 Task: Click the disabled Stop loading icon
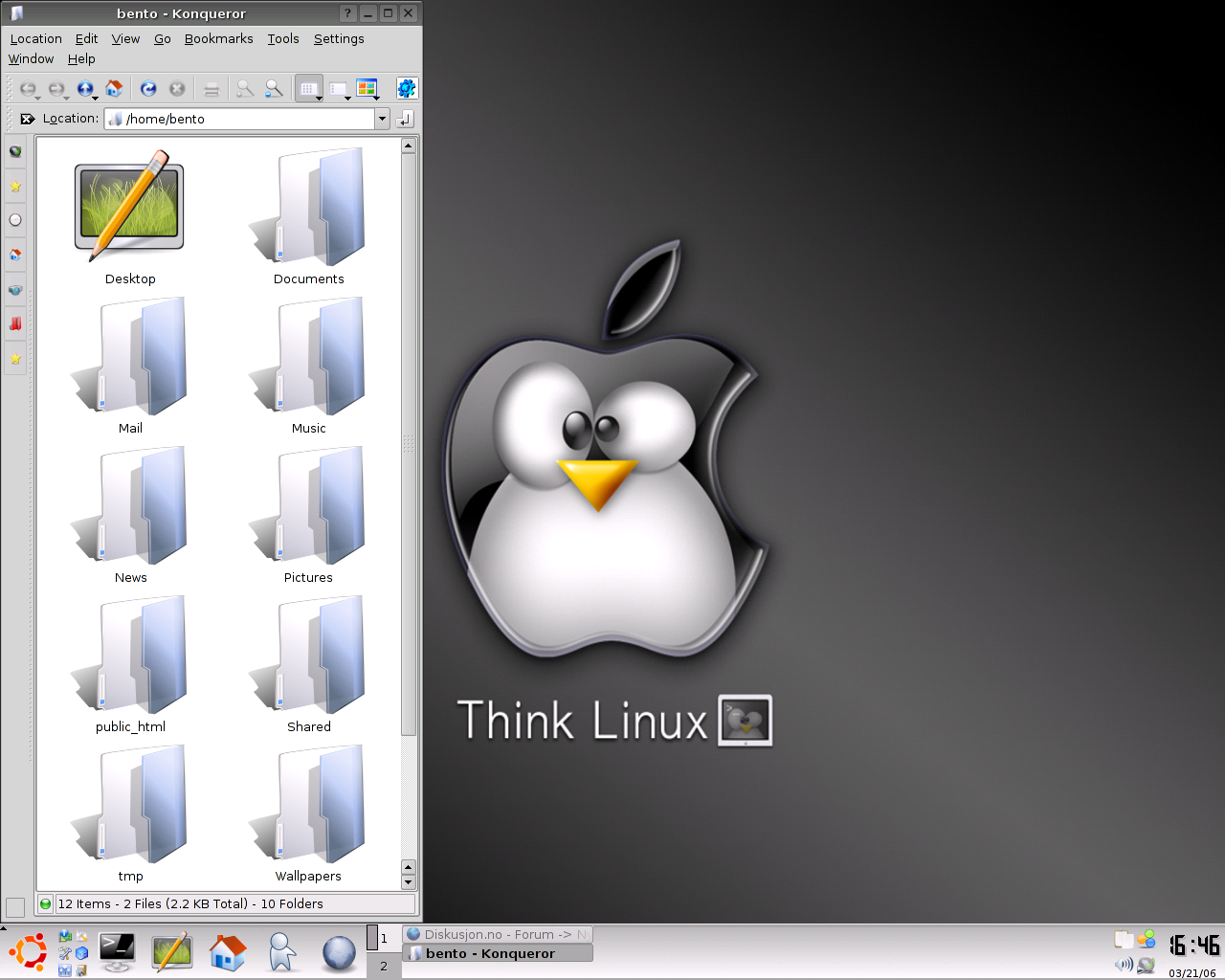coord(177,89)
